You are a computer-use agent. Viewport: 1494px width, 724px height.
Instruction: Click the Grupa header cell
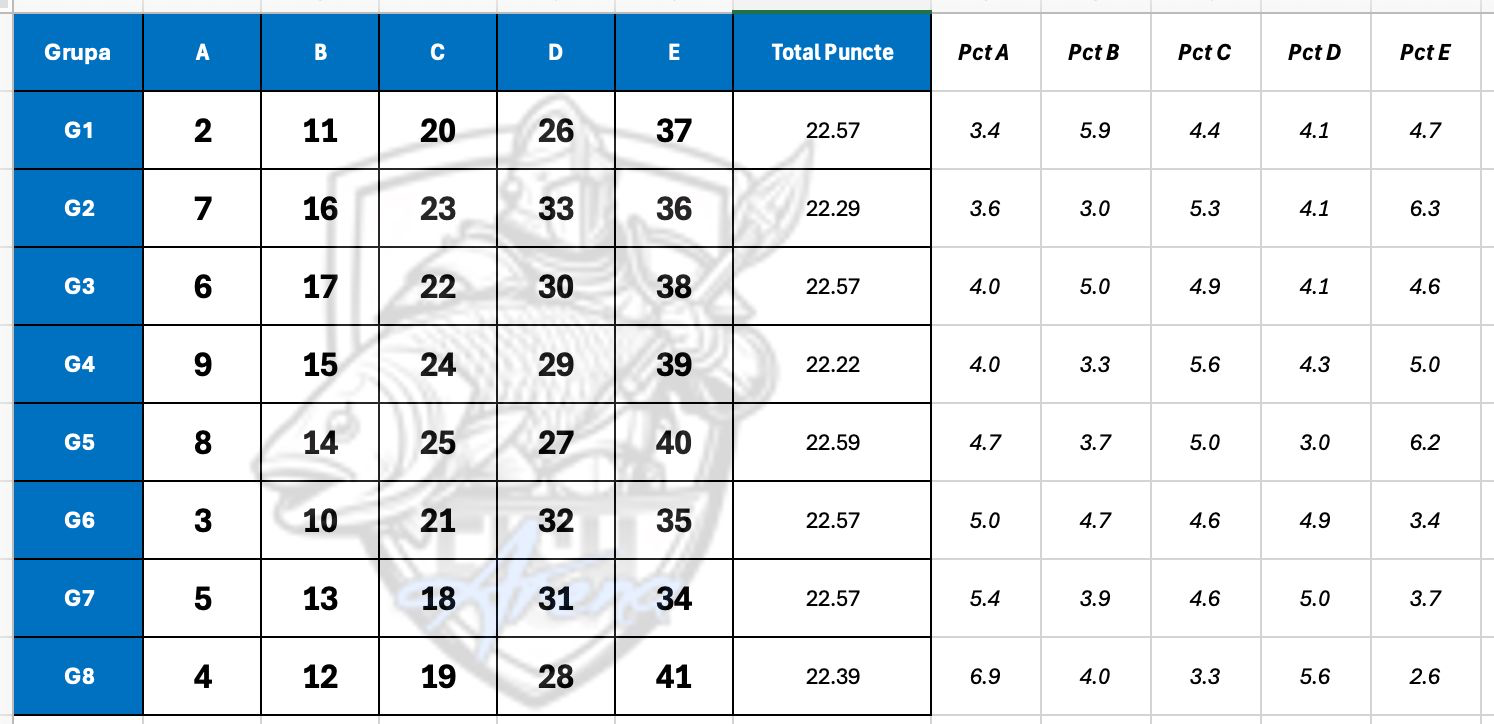click(x=78, y=53)
